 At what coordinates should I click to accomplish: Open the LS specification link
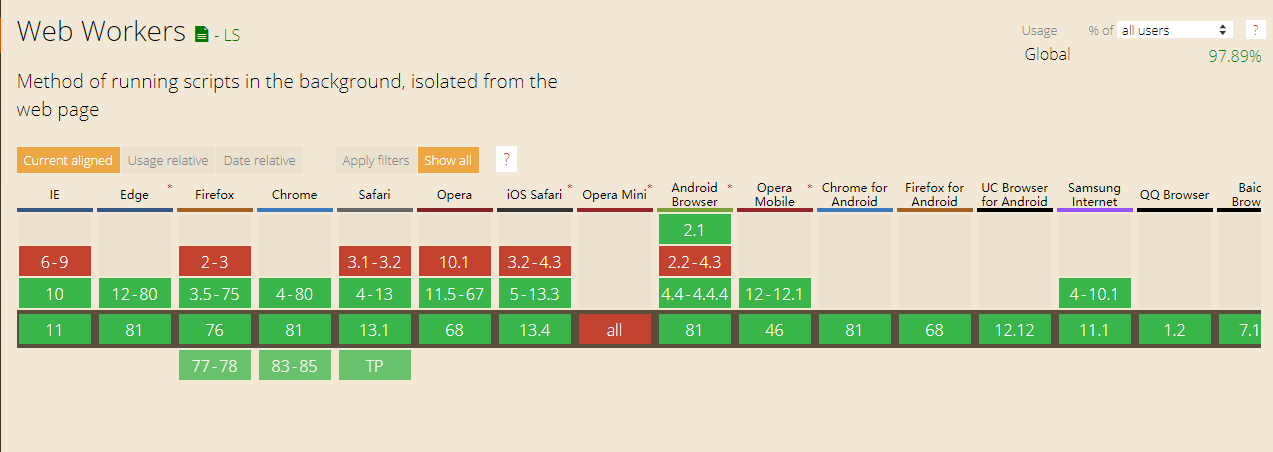[x=231, y=36]
